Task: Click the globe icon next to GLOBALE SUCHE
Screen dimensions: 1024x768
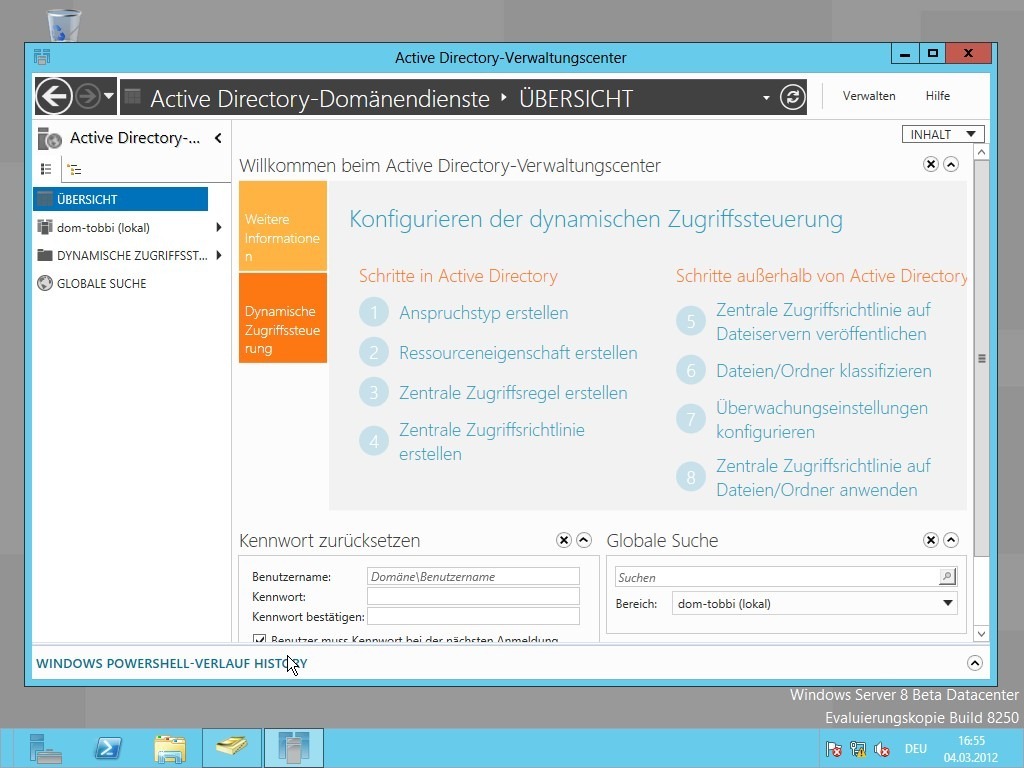Action: coord(45,283)
